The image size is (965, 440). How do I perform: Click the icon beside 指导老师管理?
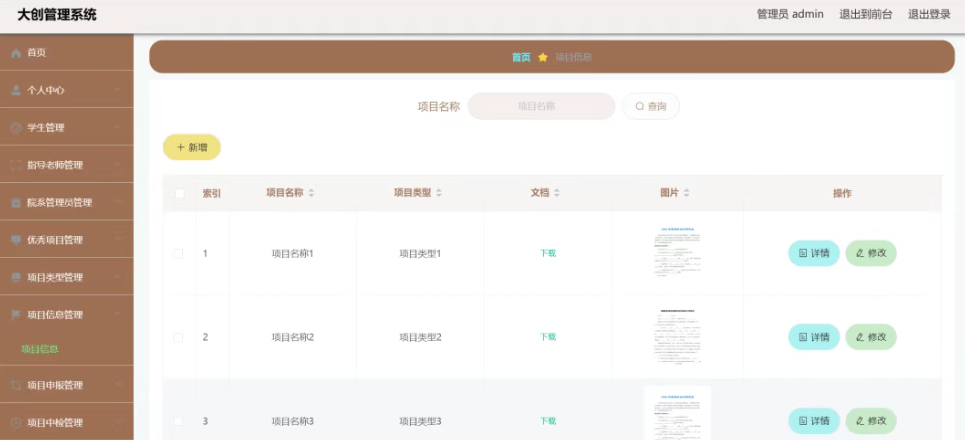click(x=17, y=165)
